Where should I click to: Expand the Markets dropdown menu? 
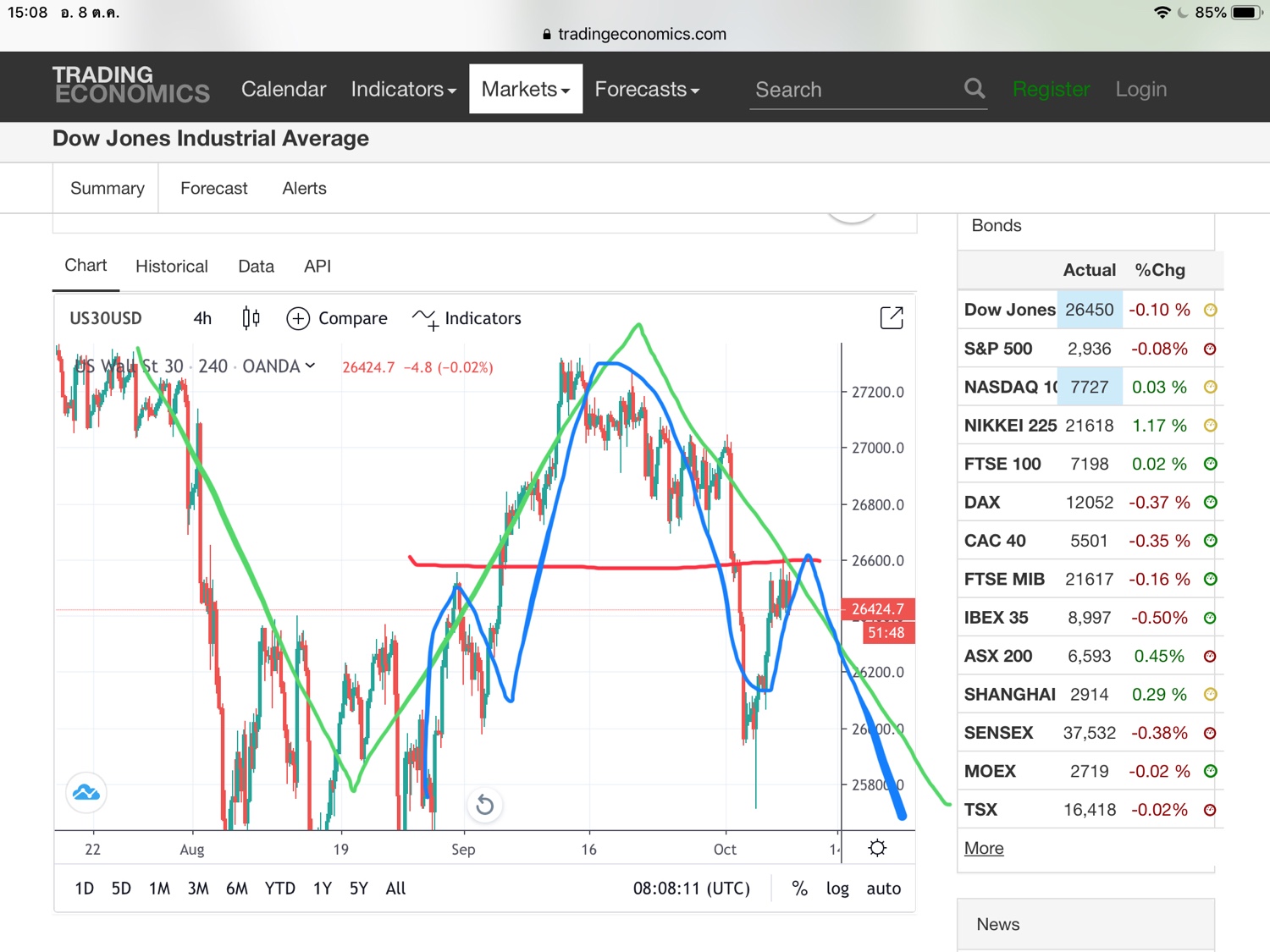pos(526,89)
